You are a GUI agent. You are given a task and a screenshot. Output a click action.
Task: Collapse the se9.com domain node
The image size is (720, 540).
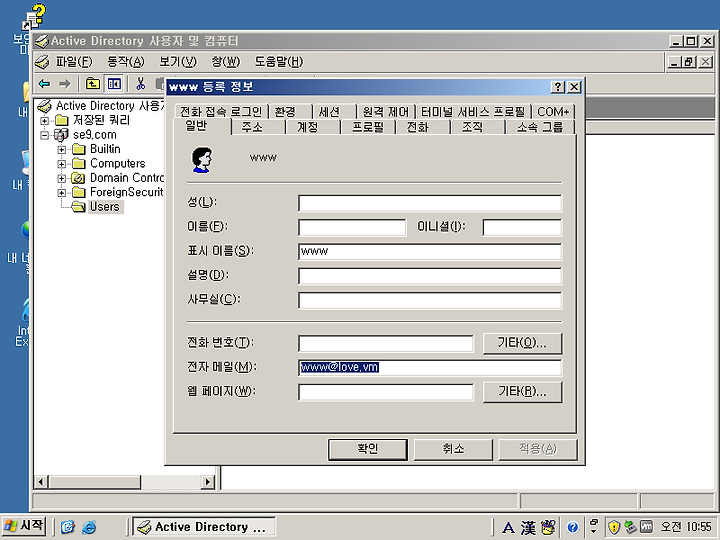click(x=44, y=135)
